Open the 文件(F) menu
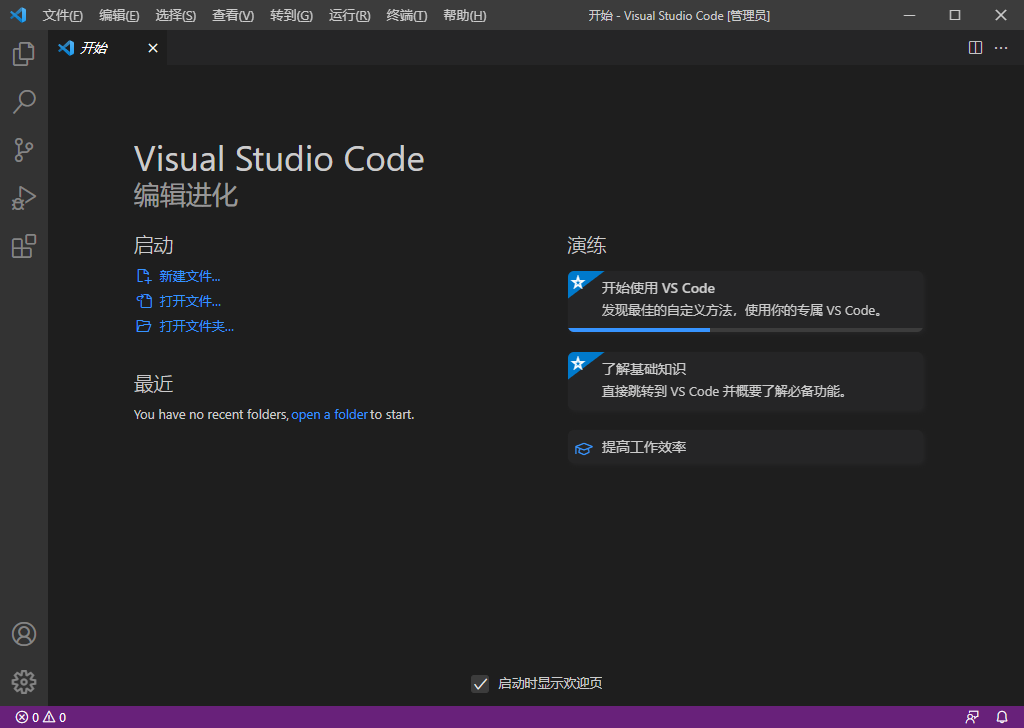The height and width of the screenshot is (728, 1024). 62,16
